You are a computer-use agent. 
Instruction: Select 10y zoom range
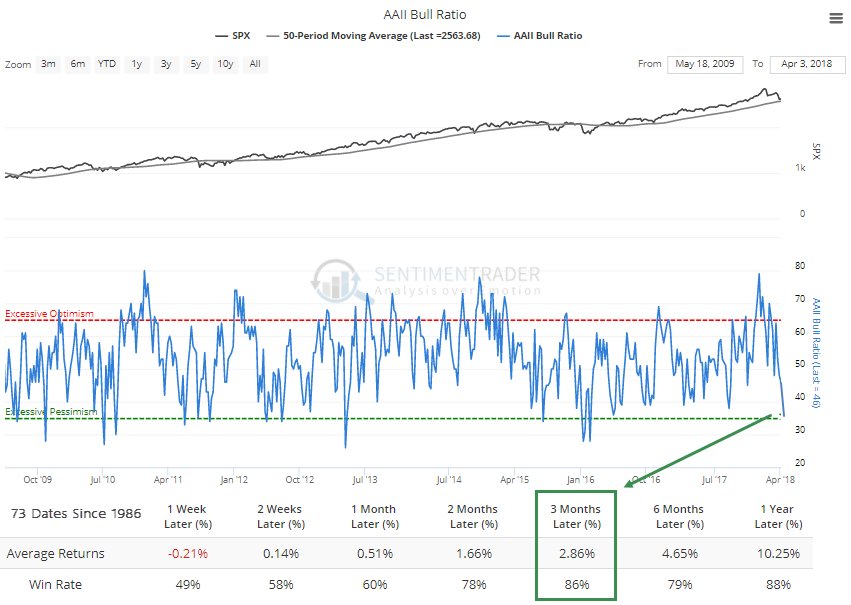pyautogui.click(x=225, y=64)
